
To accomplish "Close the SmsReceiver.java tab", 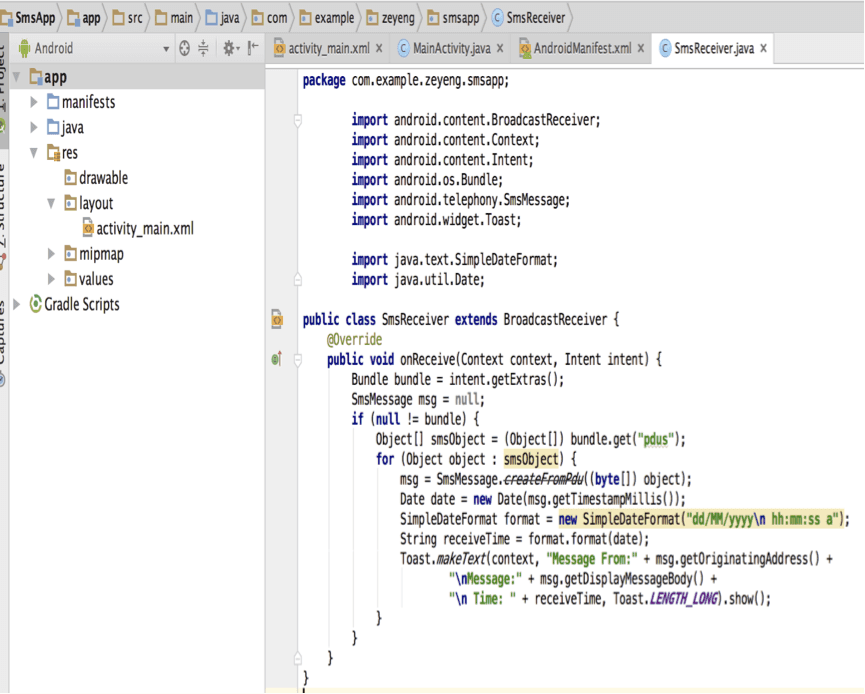I will (764, 48).
